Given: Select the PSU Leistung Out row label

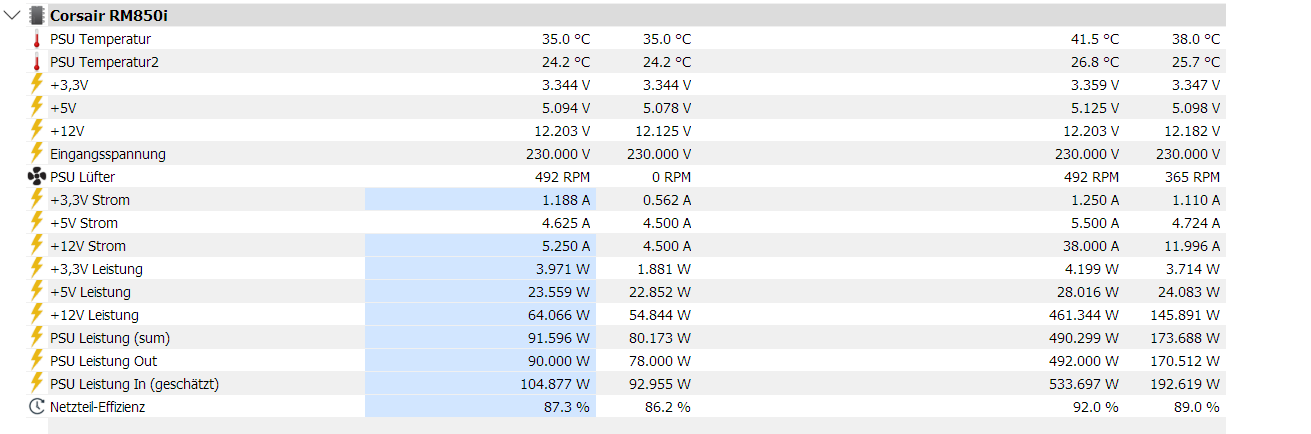Looking at the screenshot, I should (x=103, y=361).
